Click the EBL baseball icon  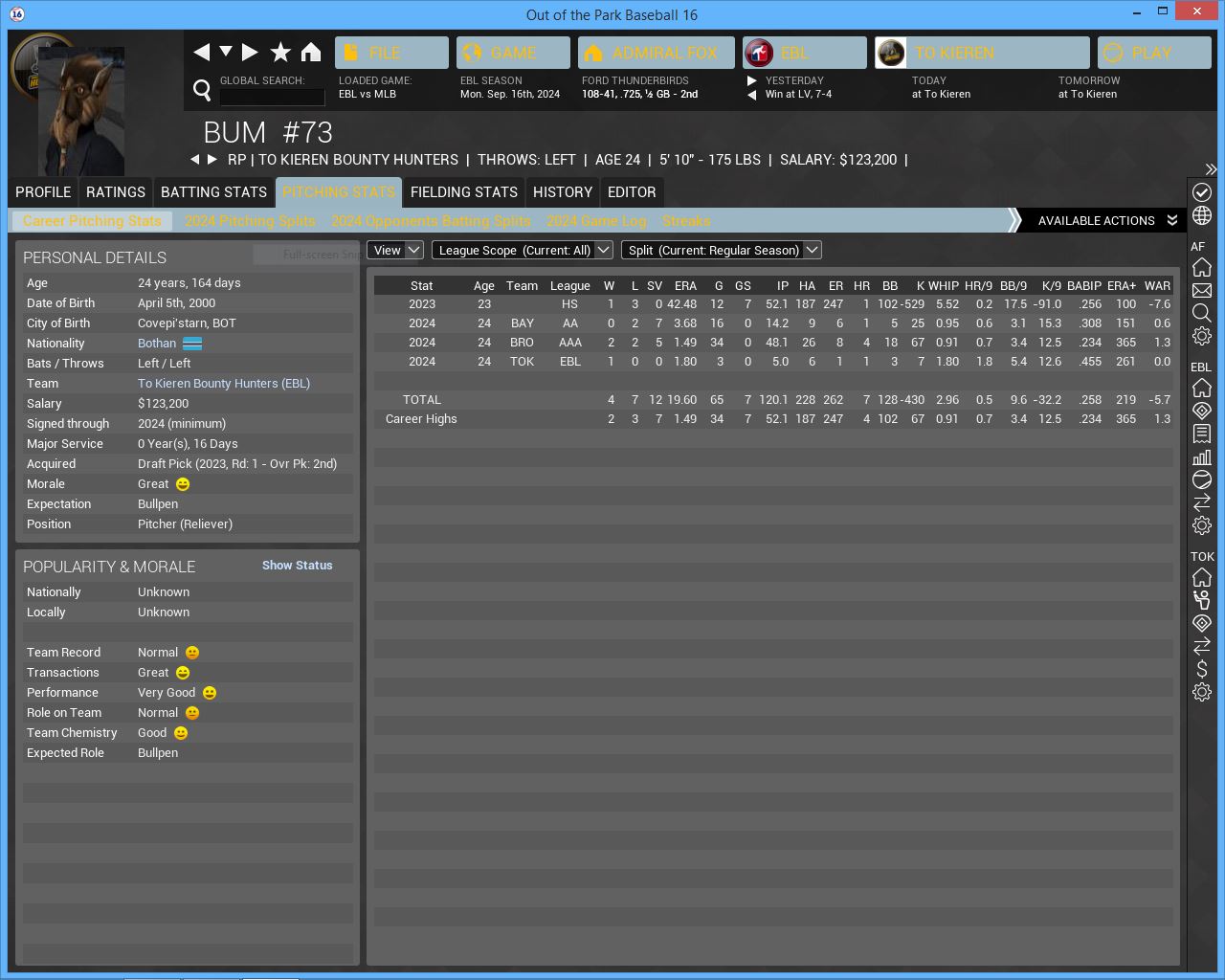tap(1202, 479)
